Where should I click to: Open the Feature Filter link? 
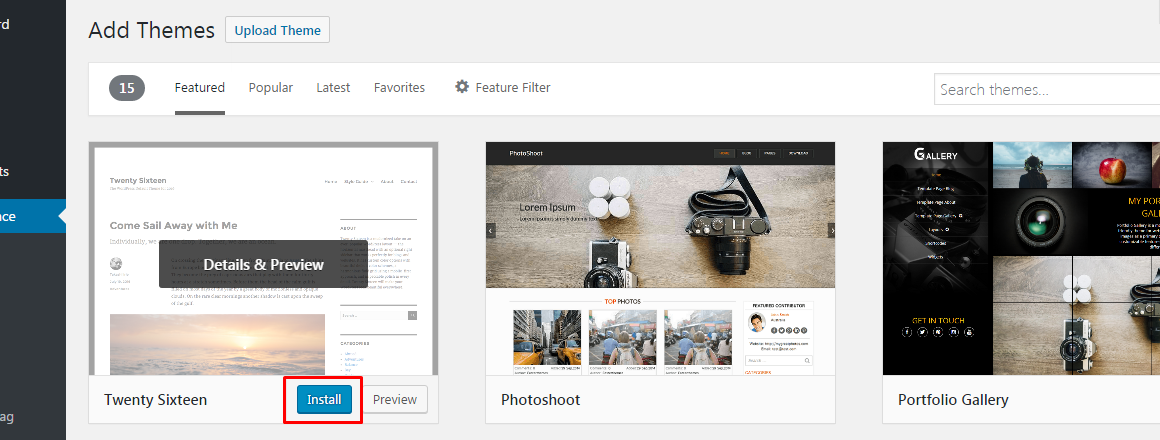click(x=513, y=87)
